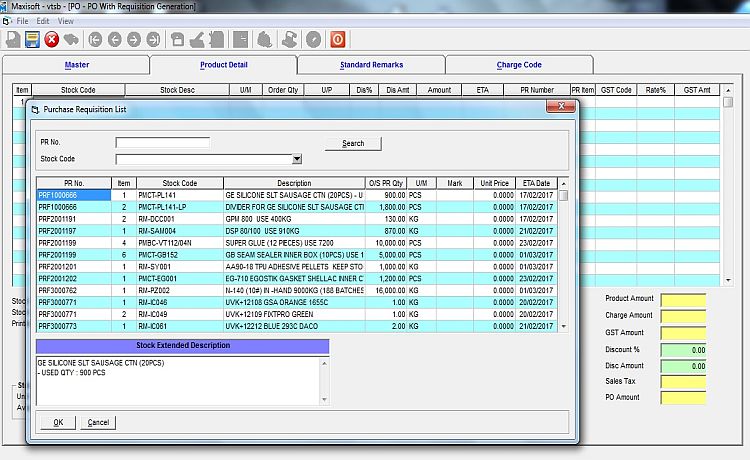Click the New document toolbar icon

[x=12, y=40]
